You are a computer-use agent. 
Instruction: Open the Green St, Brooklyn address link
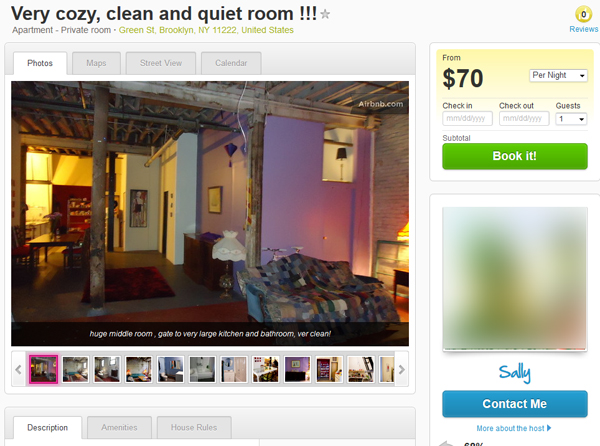pyautogui.click(x=206, y=30)
